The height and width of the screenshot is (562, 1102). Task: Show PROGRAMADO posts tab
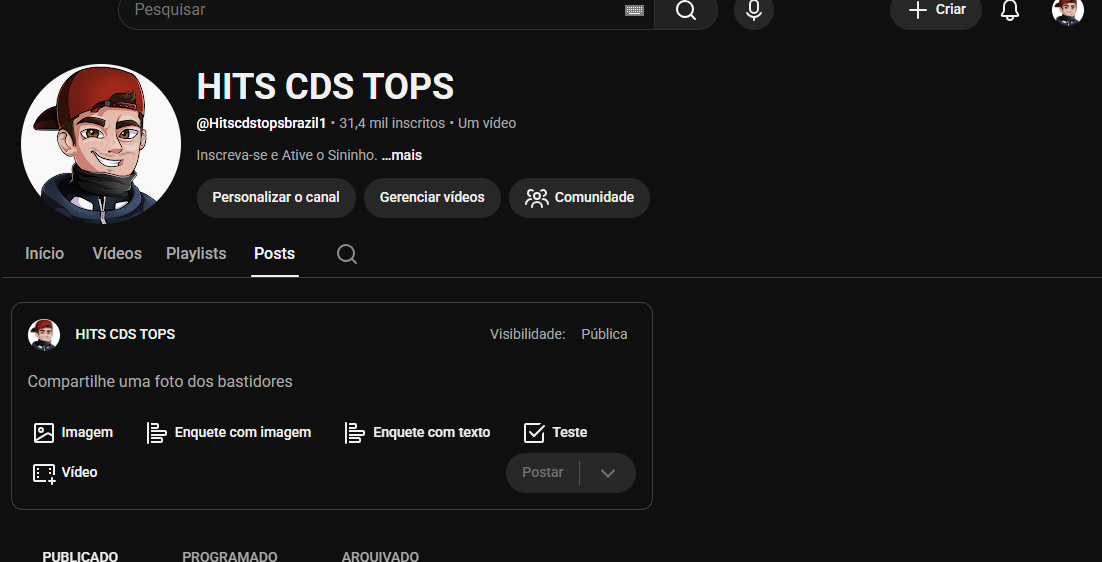click(x=230, y=556)
